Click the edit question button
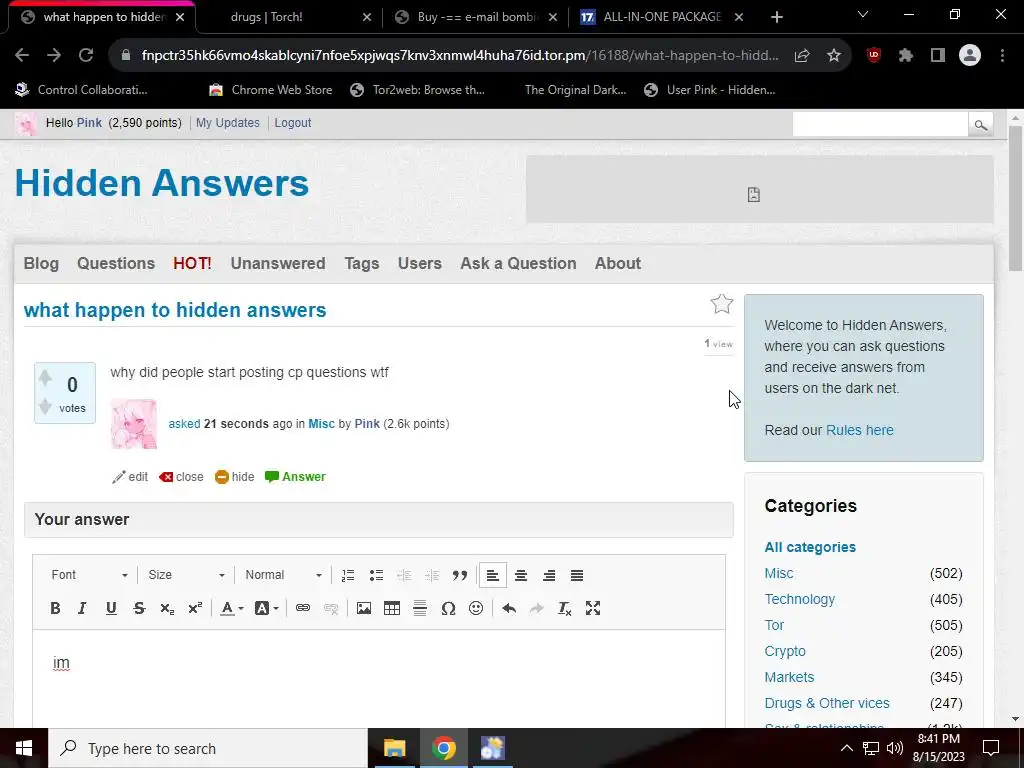 click(x=130, y=477)
